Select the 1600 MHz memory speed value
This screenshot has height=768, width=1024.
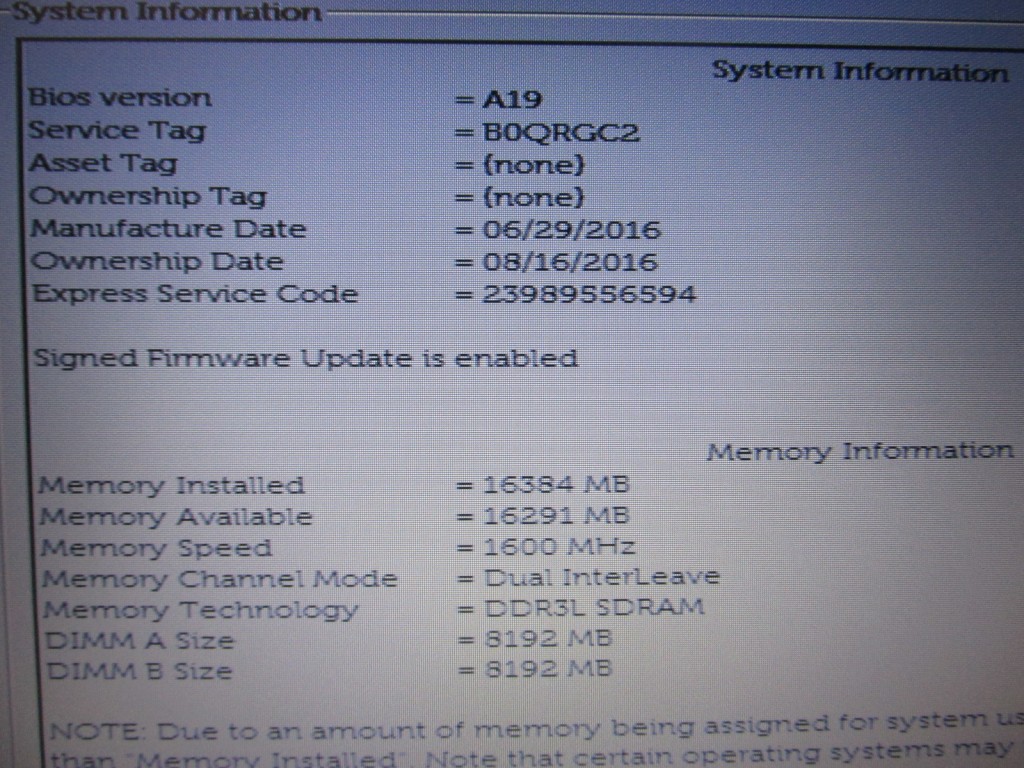[x=558, y=547]
